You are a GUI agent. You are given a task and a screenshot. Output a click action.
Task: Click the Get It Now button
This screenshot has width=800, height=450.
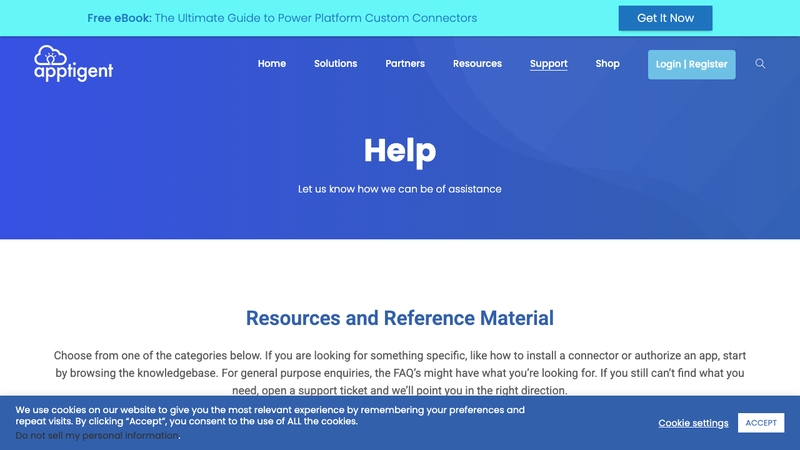pos(665,18)
